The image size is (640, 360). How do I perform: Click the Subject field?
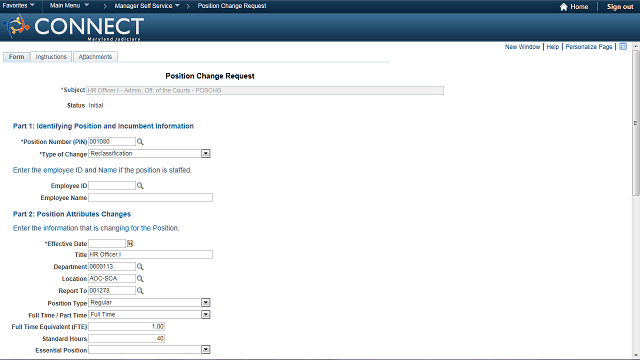pyautogui.click(x=265, y=91)
